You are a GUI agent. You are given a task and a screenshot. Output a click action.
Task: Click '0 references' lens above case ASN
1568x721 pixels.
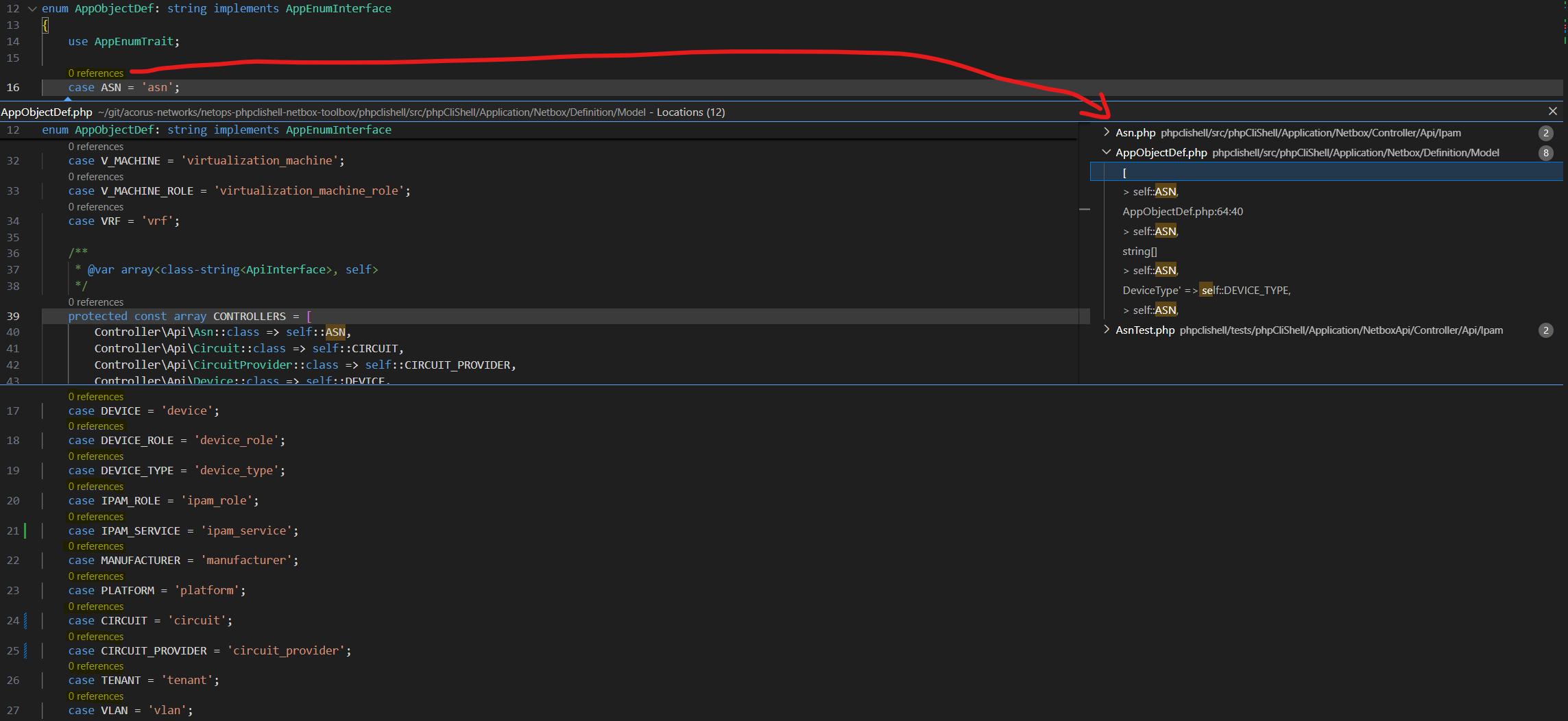(x=96, y=73)
